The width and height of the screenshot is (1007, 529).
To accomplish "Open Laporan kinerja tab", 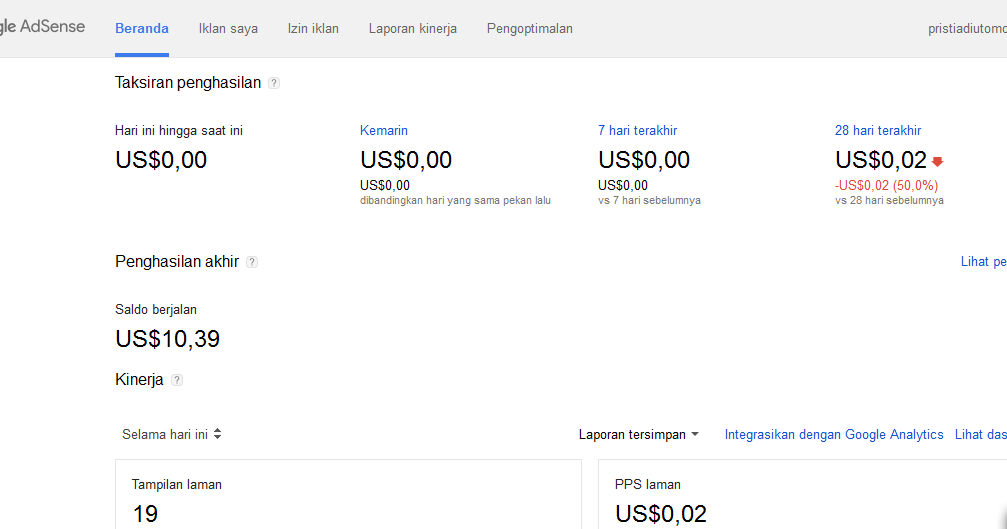I will click(x=413, y=29).
